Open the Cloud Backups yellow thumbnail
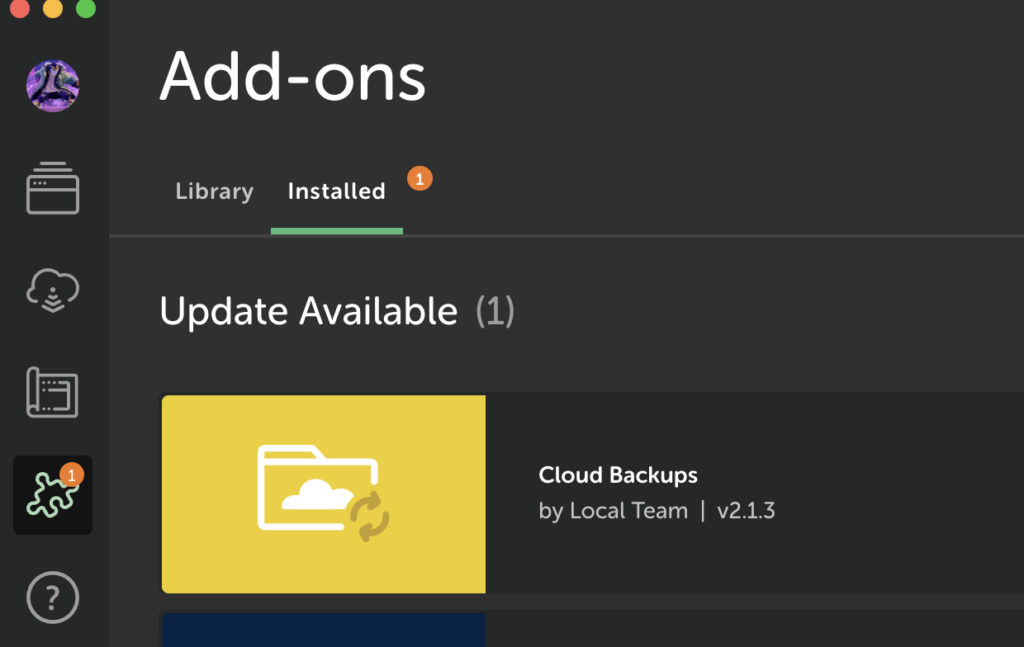 coord(324,494)
